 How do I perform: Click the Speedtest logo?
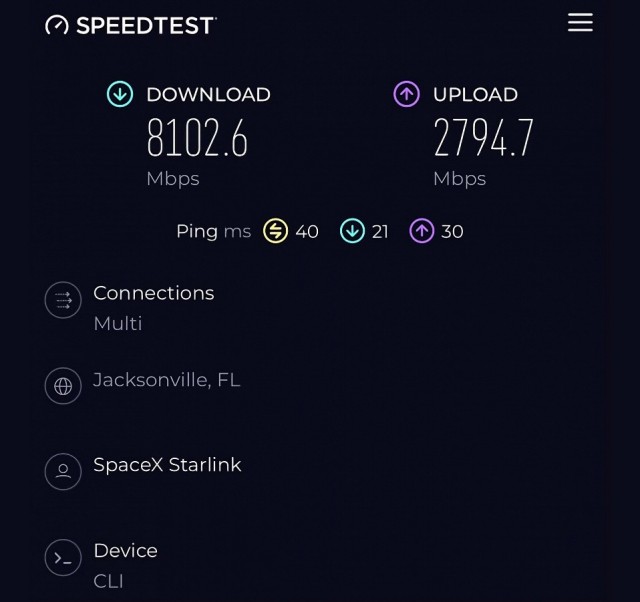(x=131, y=25)
